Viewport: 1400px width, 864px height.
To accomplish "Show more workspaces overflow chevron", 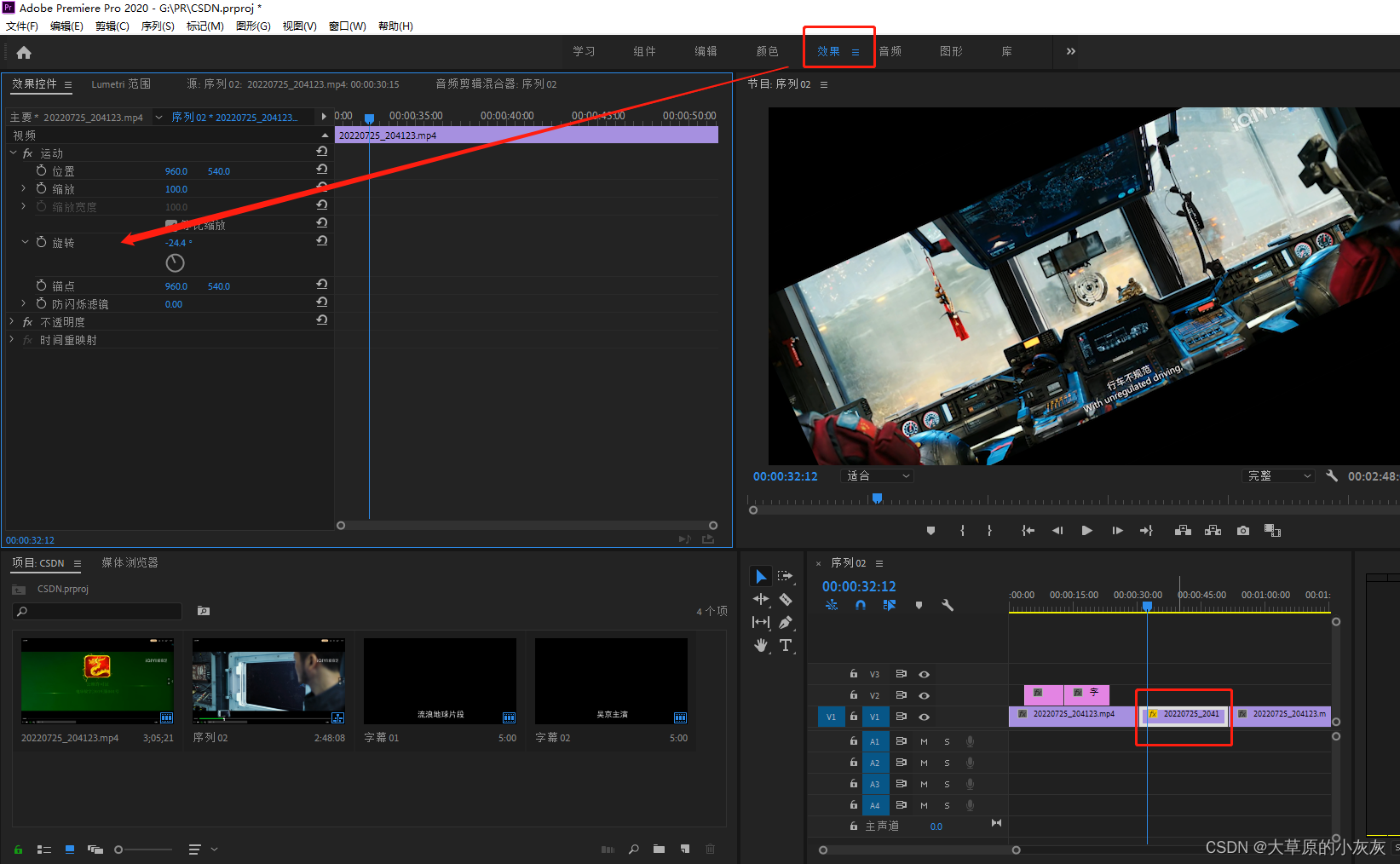I will (x=1070, y=51).
